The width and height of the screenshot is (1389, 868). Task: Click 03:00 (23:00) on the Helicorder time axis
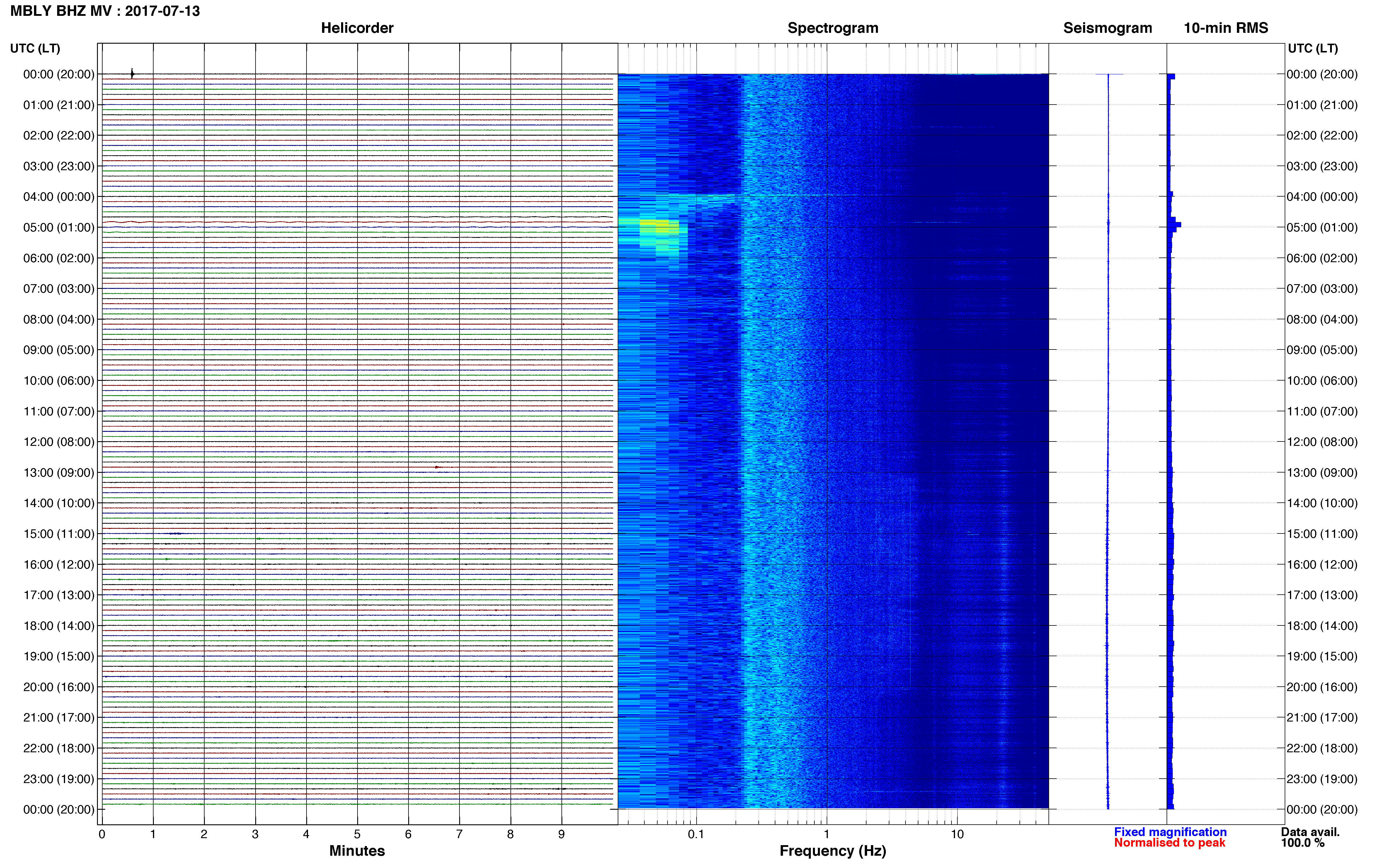tap(59, 166)
